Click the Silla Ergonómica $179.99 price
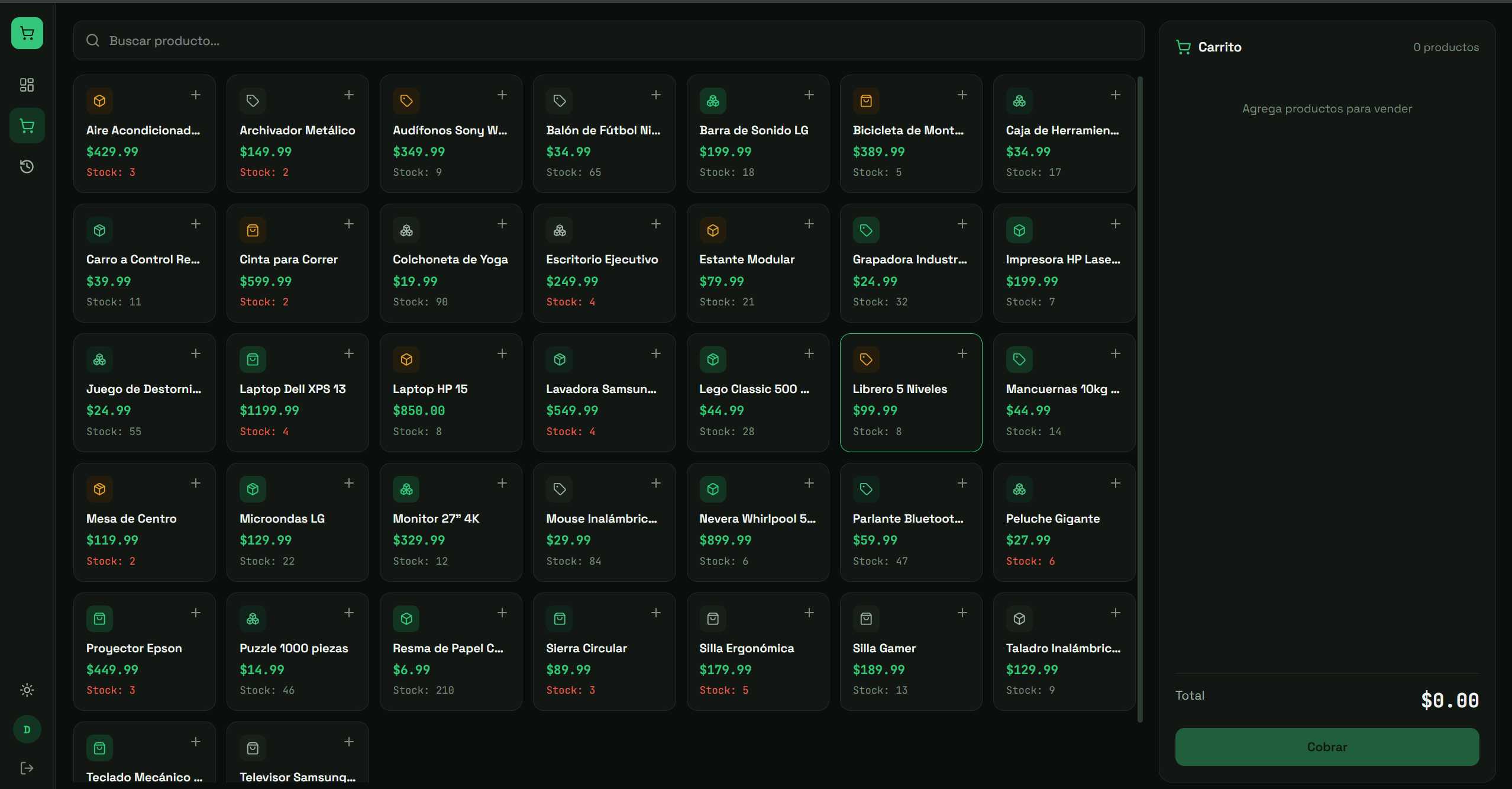1512x789 pixels. point(725,669)
